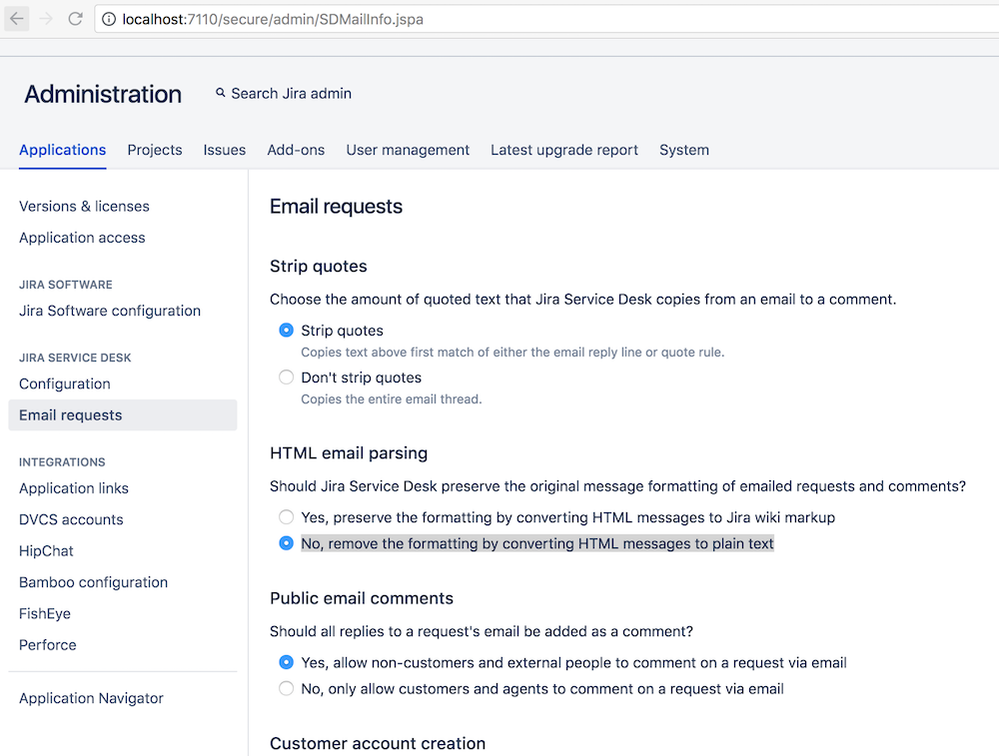Select Yes, allow non-customers to comment

pyautogui.click(x=286, y=662)
